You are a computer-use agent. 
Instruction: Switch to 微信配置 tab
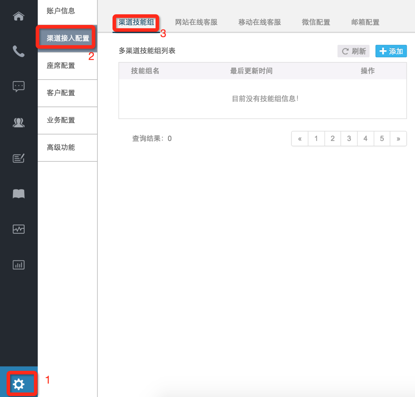316,22
